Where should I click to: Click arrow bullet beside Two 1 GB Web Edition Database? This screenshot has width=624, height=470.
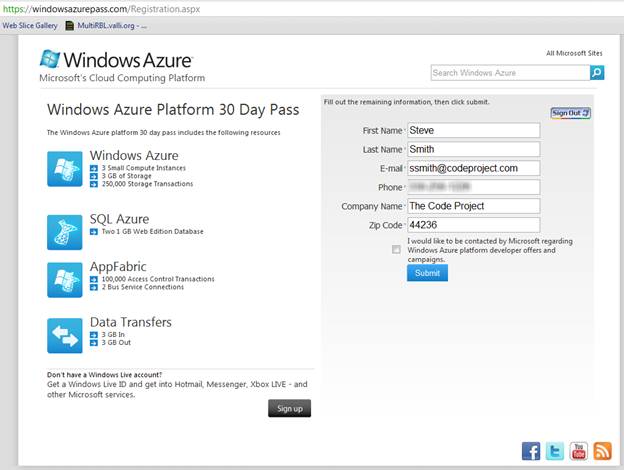(94, 232)
